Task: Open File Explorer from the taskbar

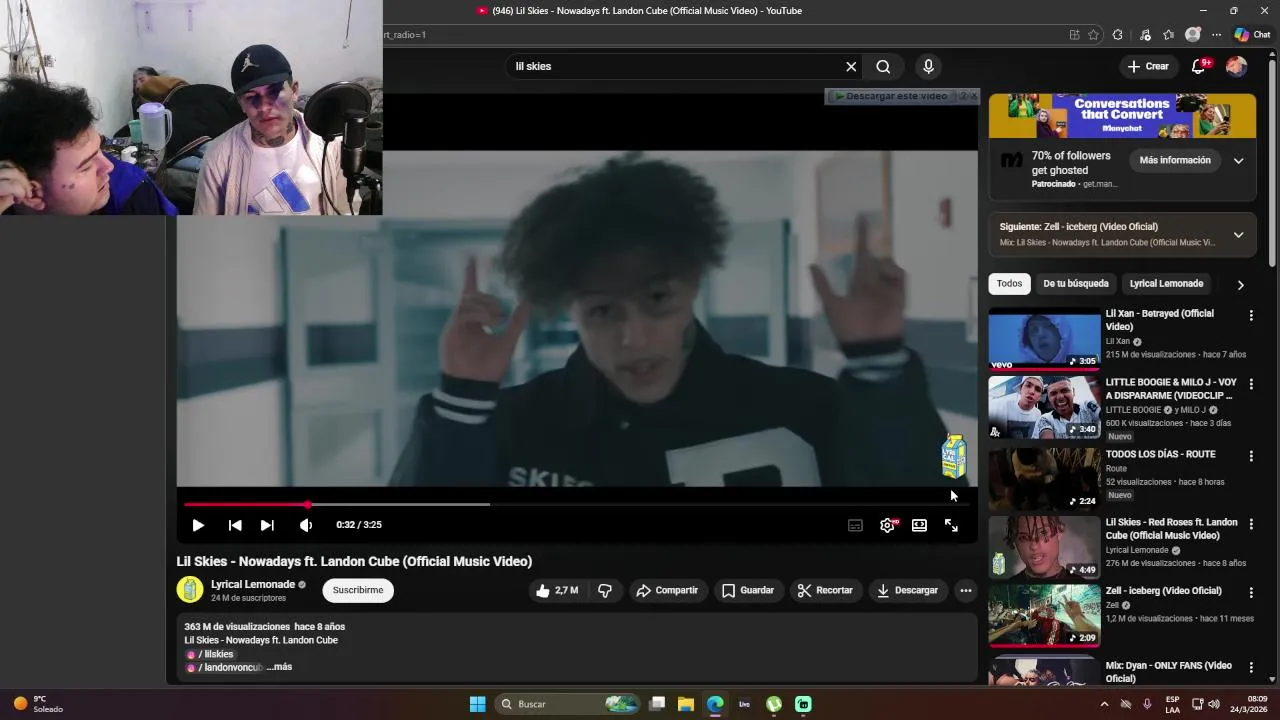Action: [686, 704]
